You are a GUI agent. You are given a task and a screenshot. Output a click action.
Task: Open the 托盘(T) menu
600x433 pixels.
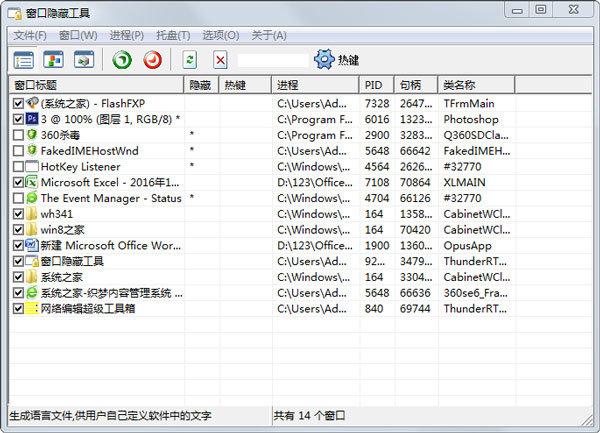173,36
